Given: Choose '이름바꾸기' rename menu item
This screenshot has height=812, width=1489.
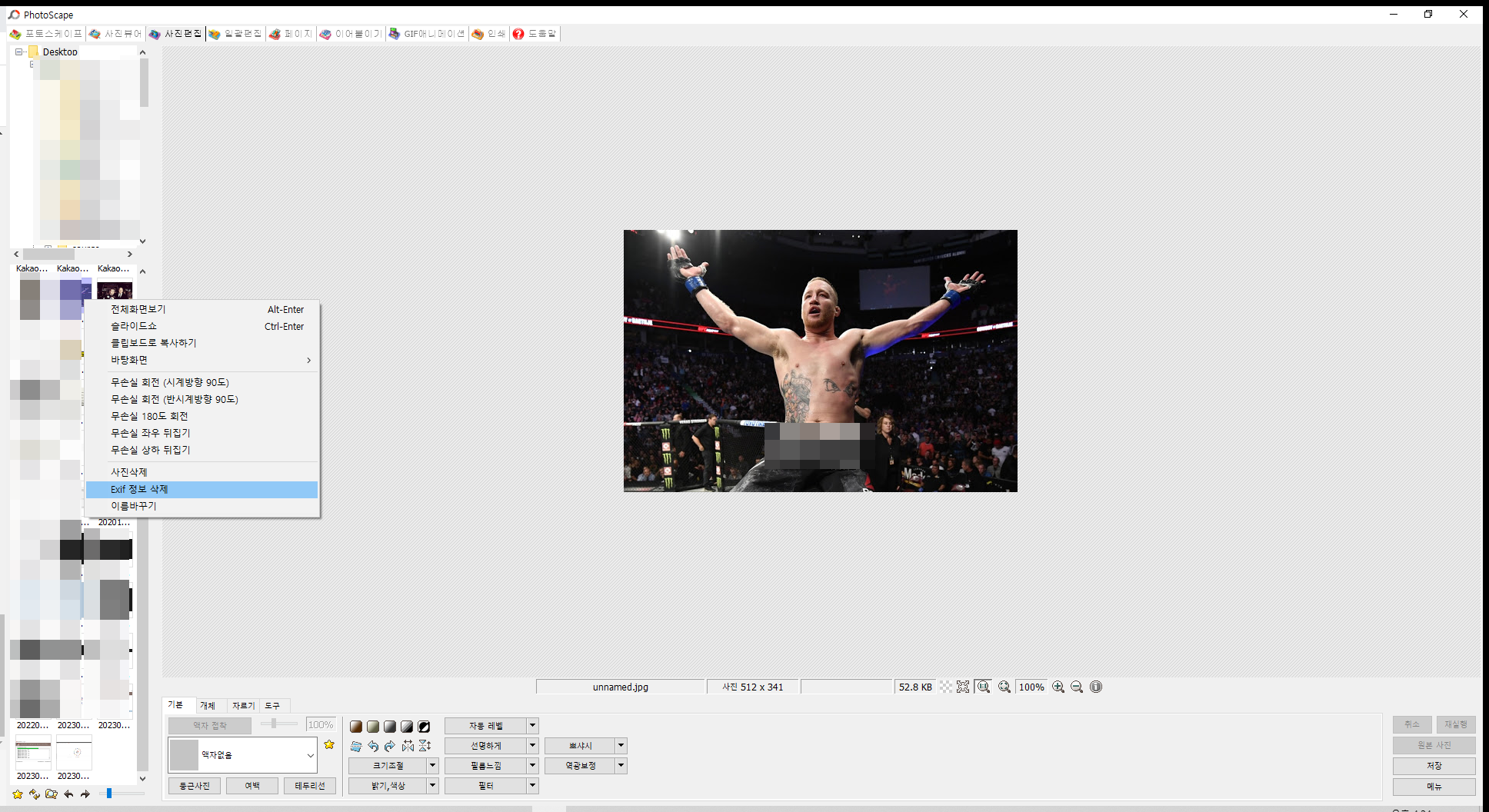Looking at the screenshot, I should [202, 506].
